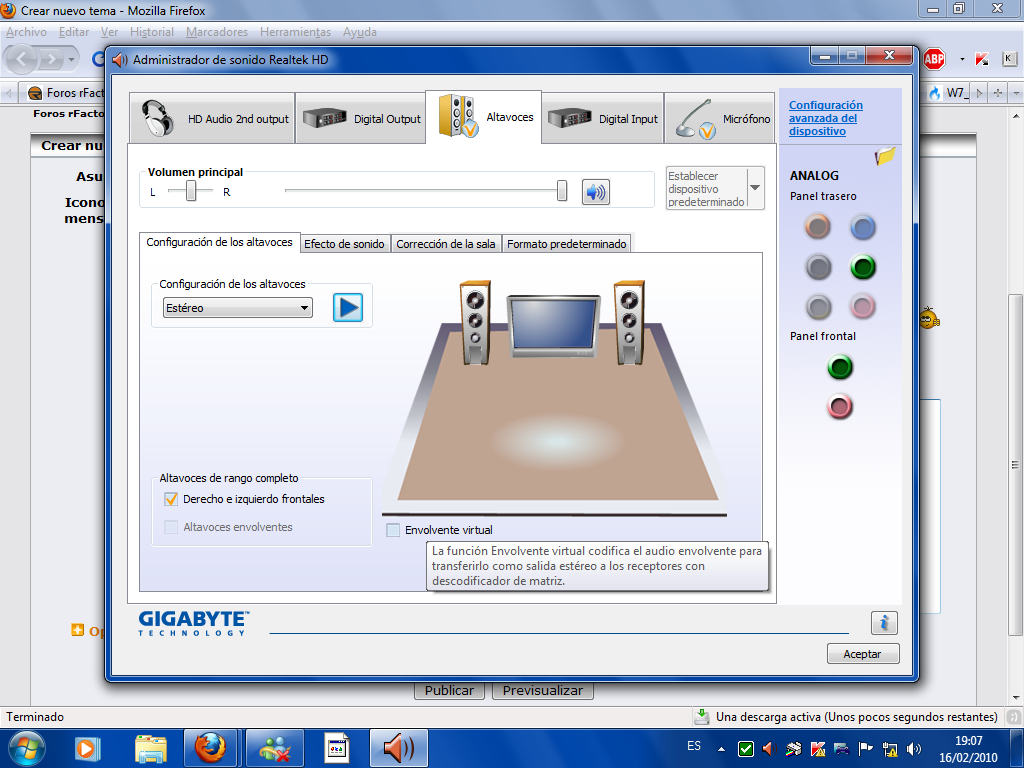This screenshot has height=768, width=1024.
Task: Open the Micrófono tab
Action: pos(719,118)
